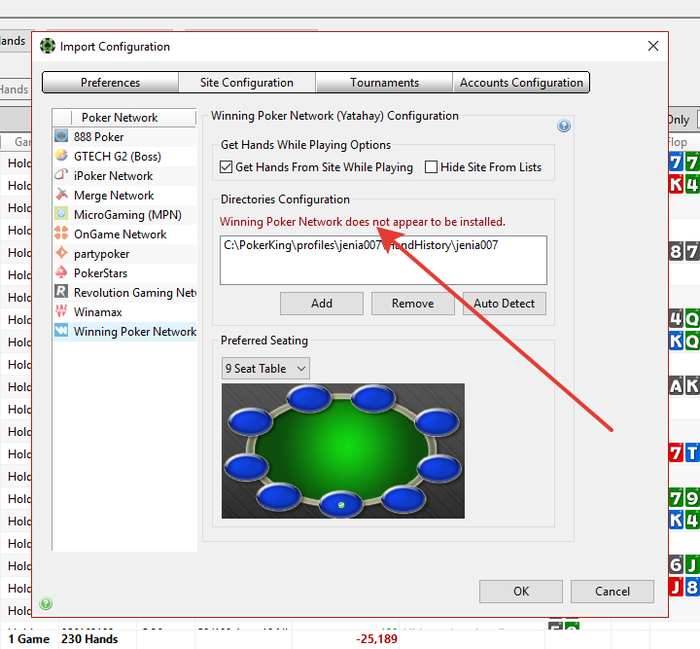Select the GTECH G2 (Boss) icon
700x649 pixels.
coord(61,155)
